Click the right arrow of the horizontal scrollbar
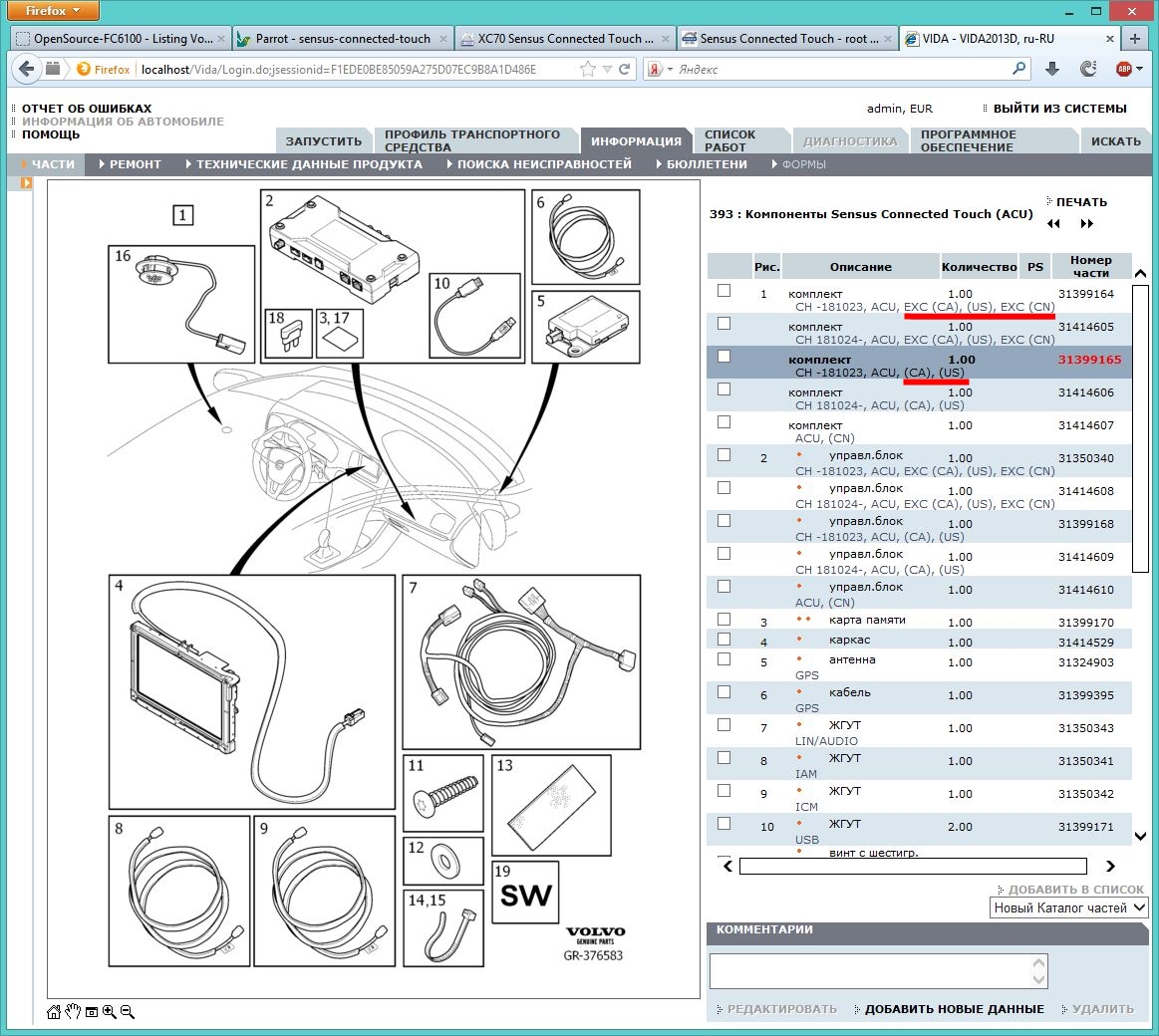 (1110, 866)
